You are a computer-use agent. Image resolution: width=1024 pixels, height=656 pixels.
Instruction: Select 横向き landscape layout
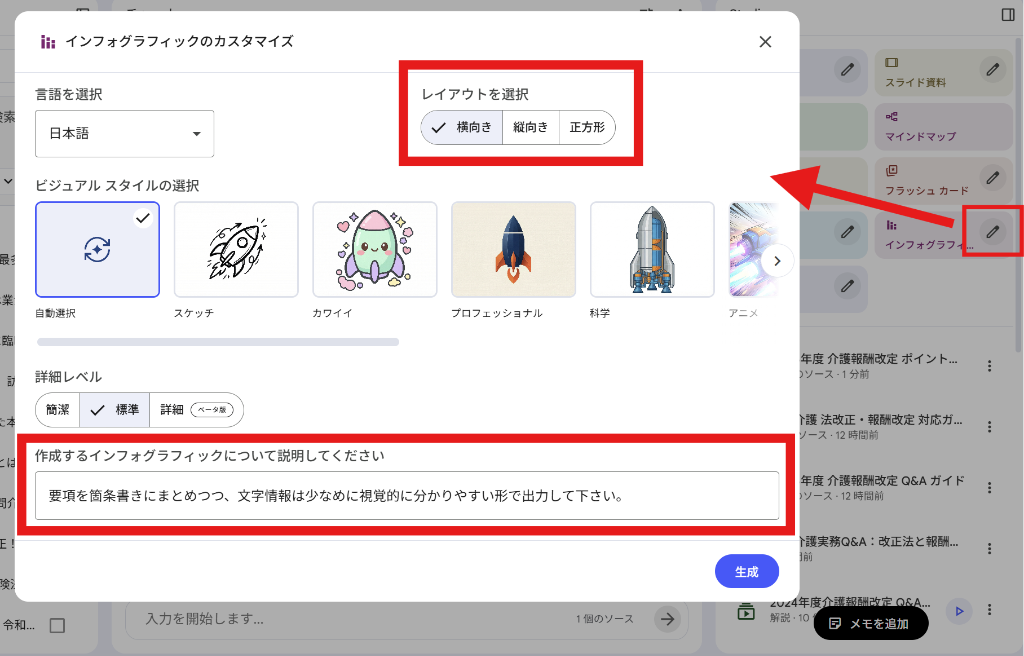462,127
